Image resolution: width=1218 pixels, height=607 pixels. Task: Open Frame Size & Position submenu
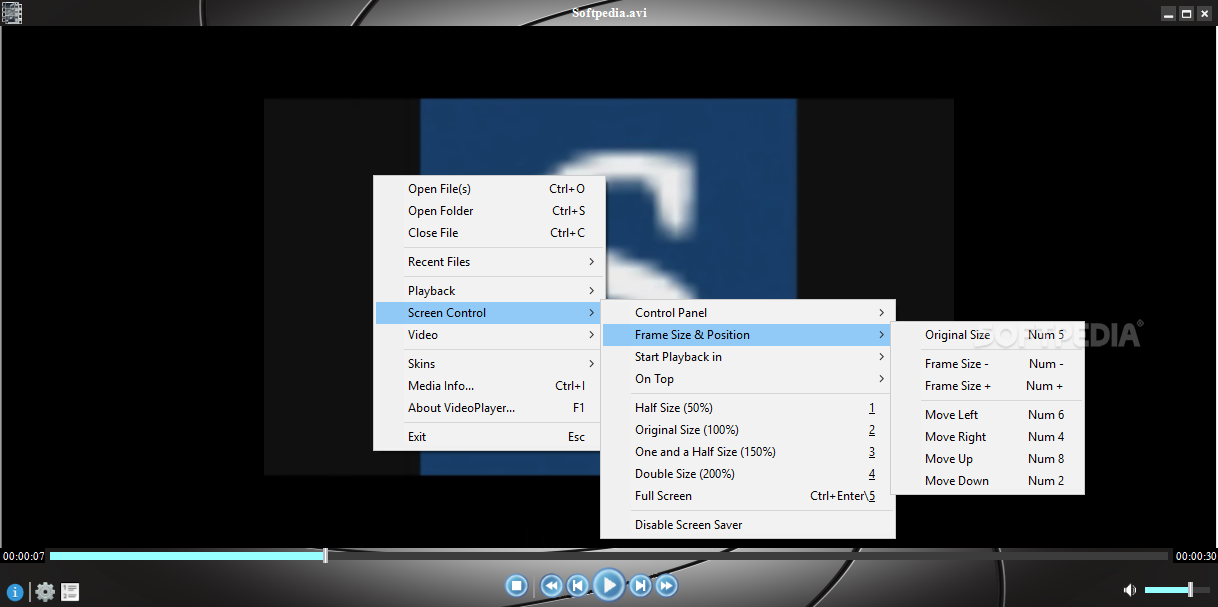coord(748,335)
